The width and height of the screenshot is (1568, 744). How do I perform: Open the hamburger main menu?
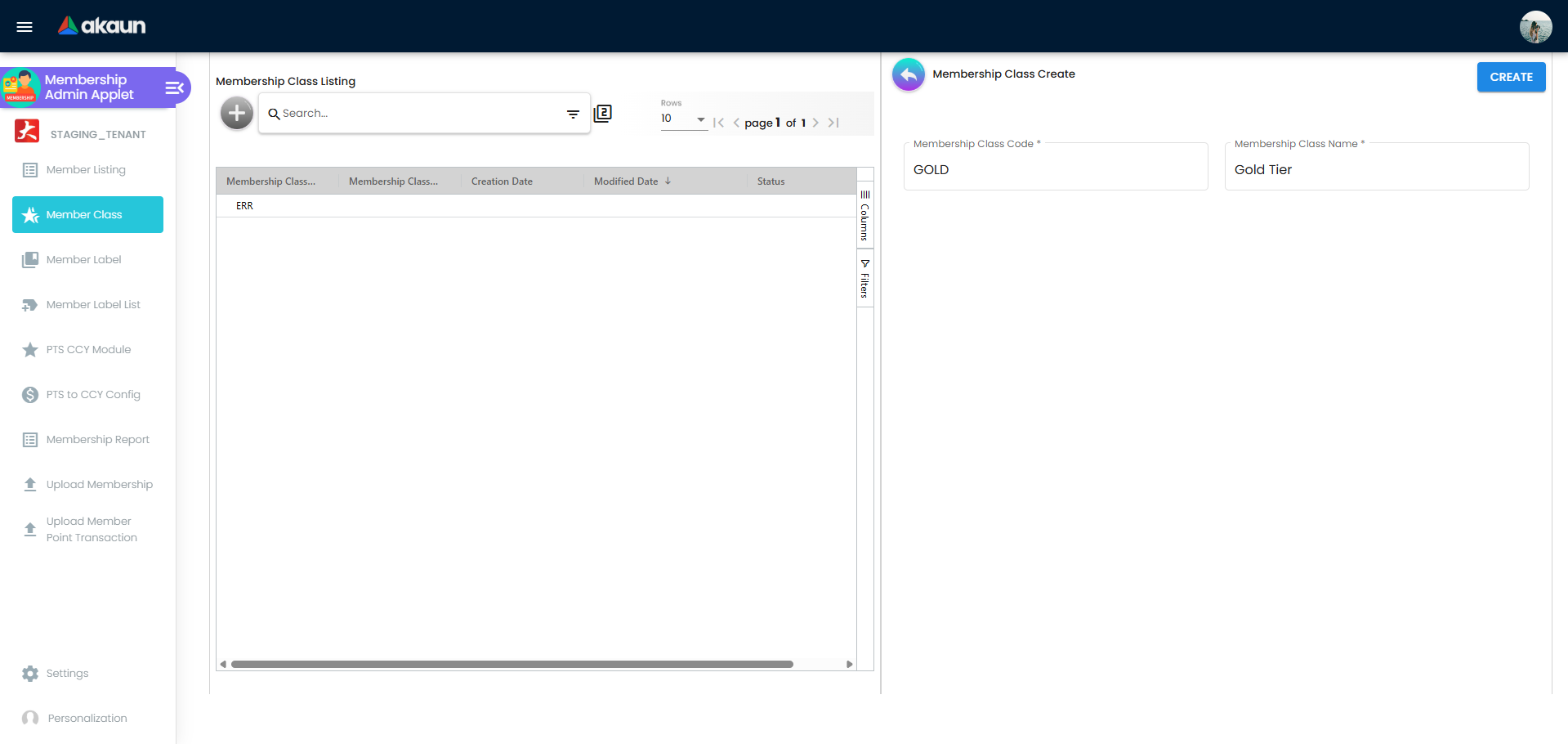pos(25,27)
